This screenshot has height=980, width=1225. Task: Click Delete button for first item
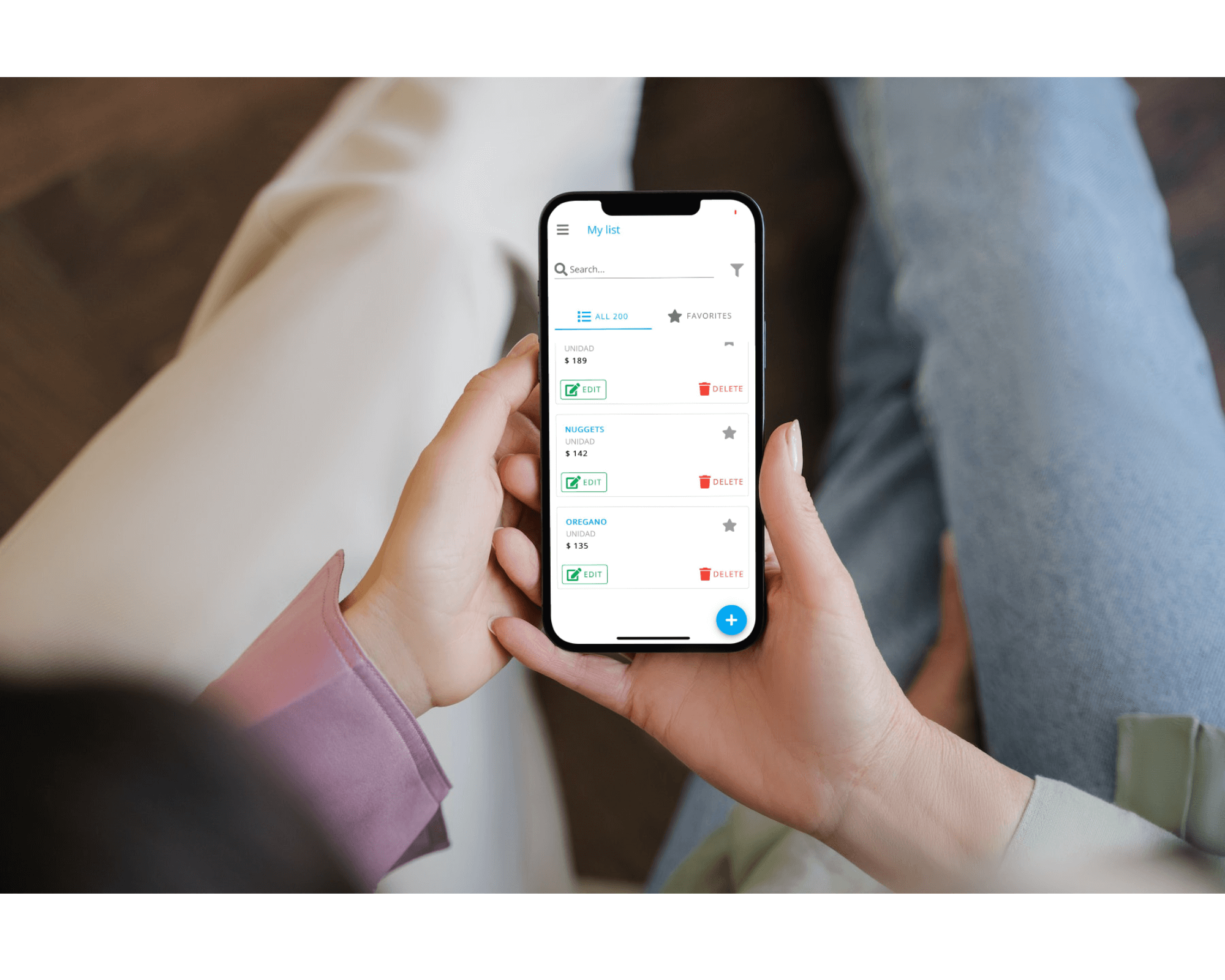coord(719,388)
